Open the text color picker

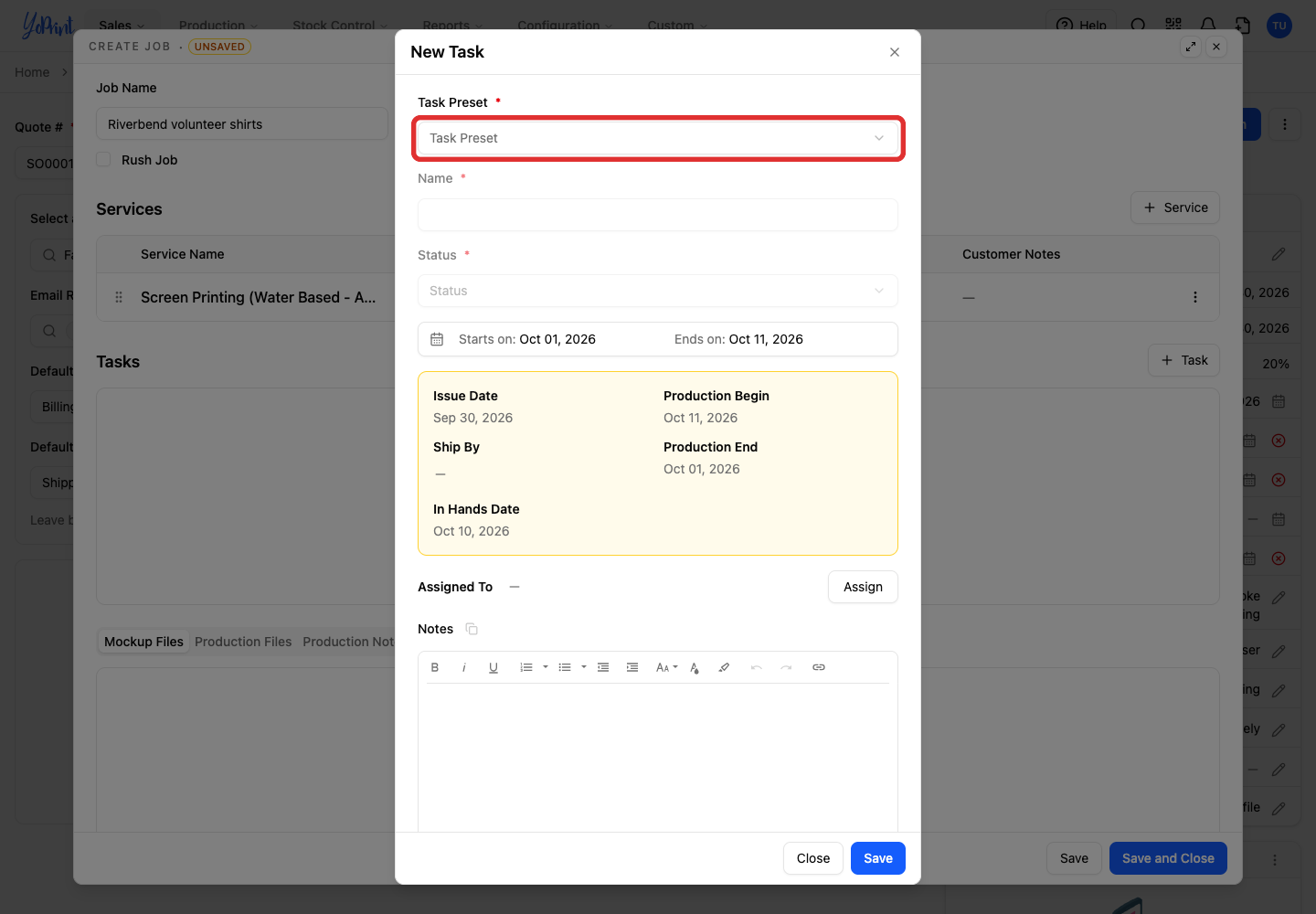point(695,667)
